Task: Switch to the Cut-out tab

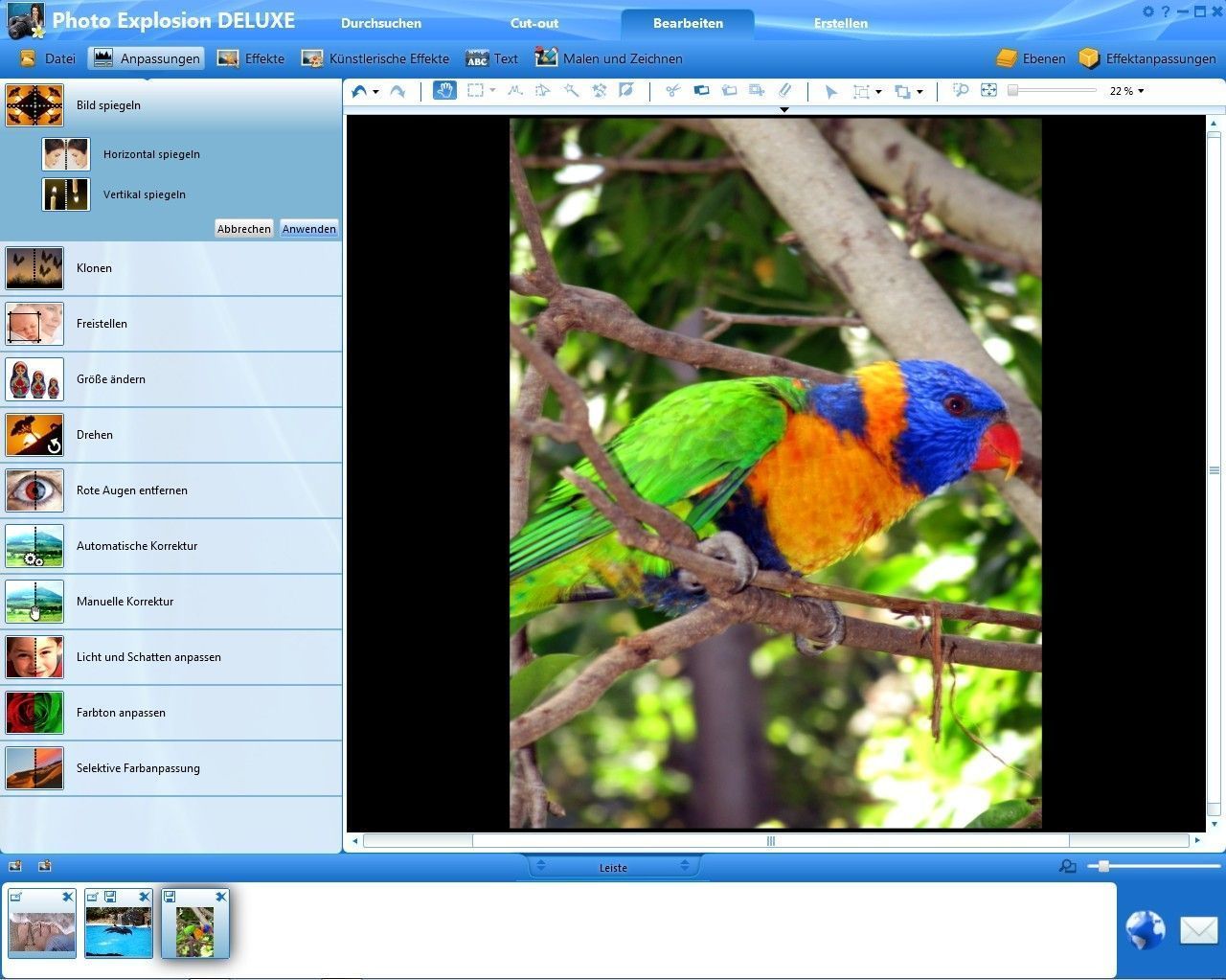Action: pyautogui.click(x=534, y=23)
